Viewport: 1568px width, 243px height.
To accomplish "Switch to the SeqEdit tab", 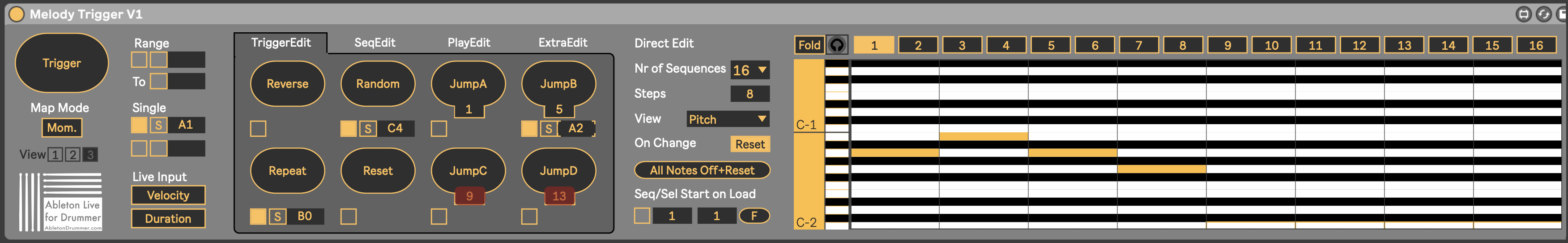I will click(x=375, y=43).
